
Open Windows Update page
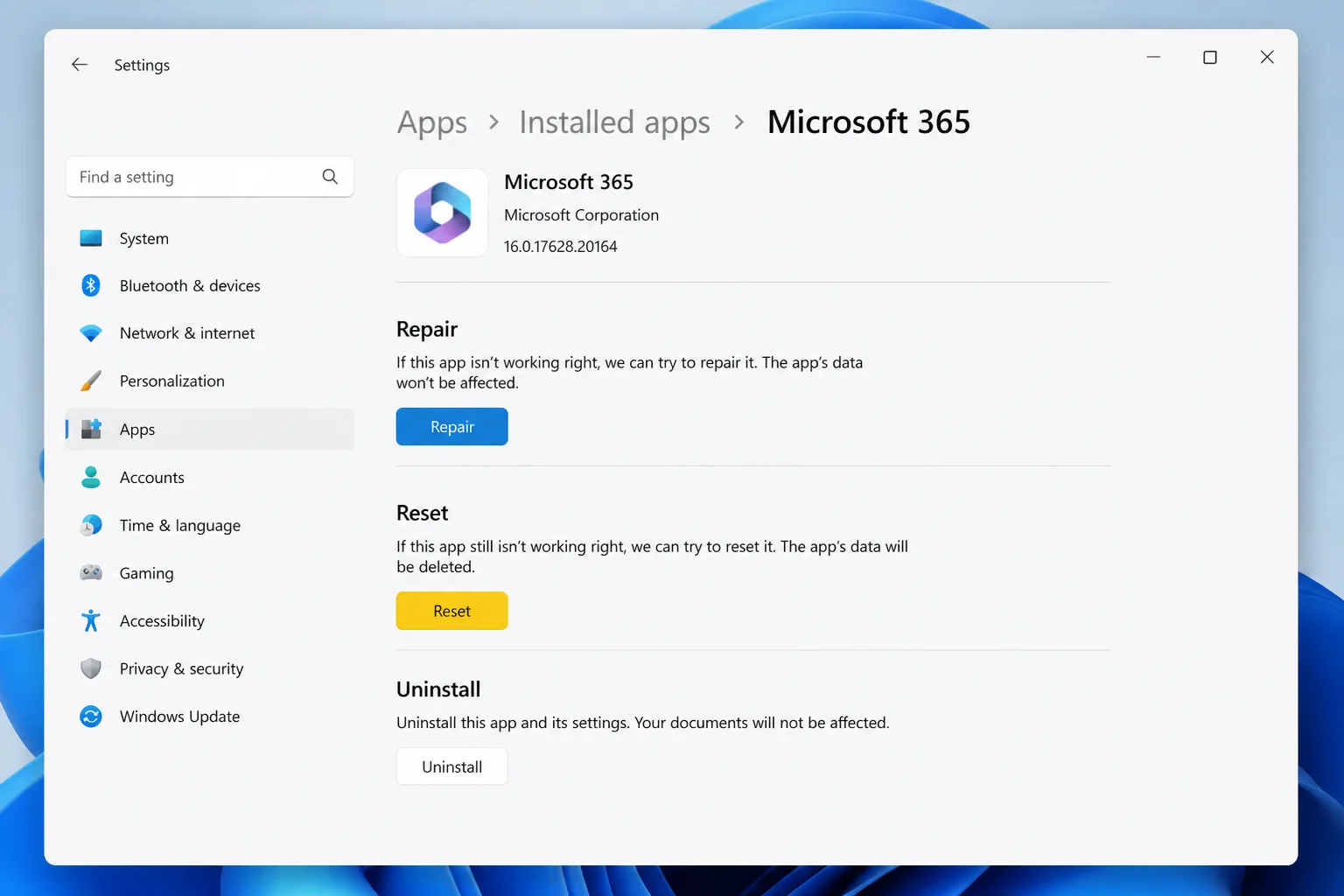click(x=210, y=716)
